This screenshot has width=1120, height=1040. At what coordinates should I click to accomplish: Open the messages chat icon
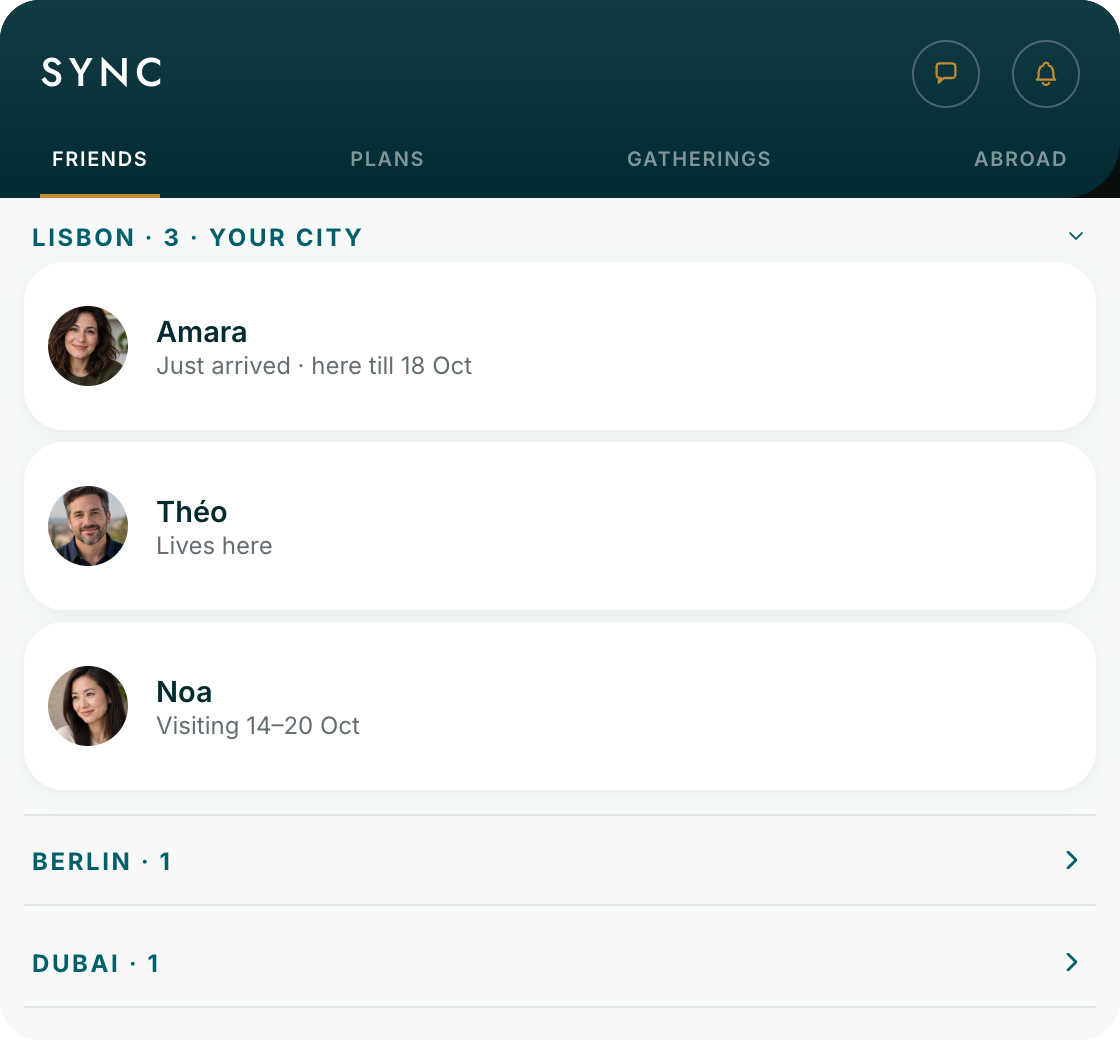click(946, 74)
